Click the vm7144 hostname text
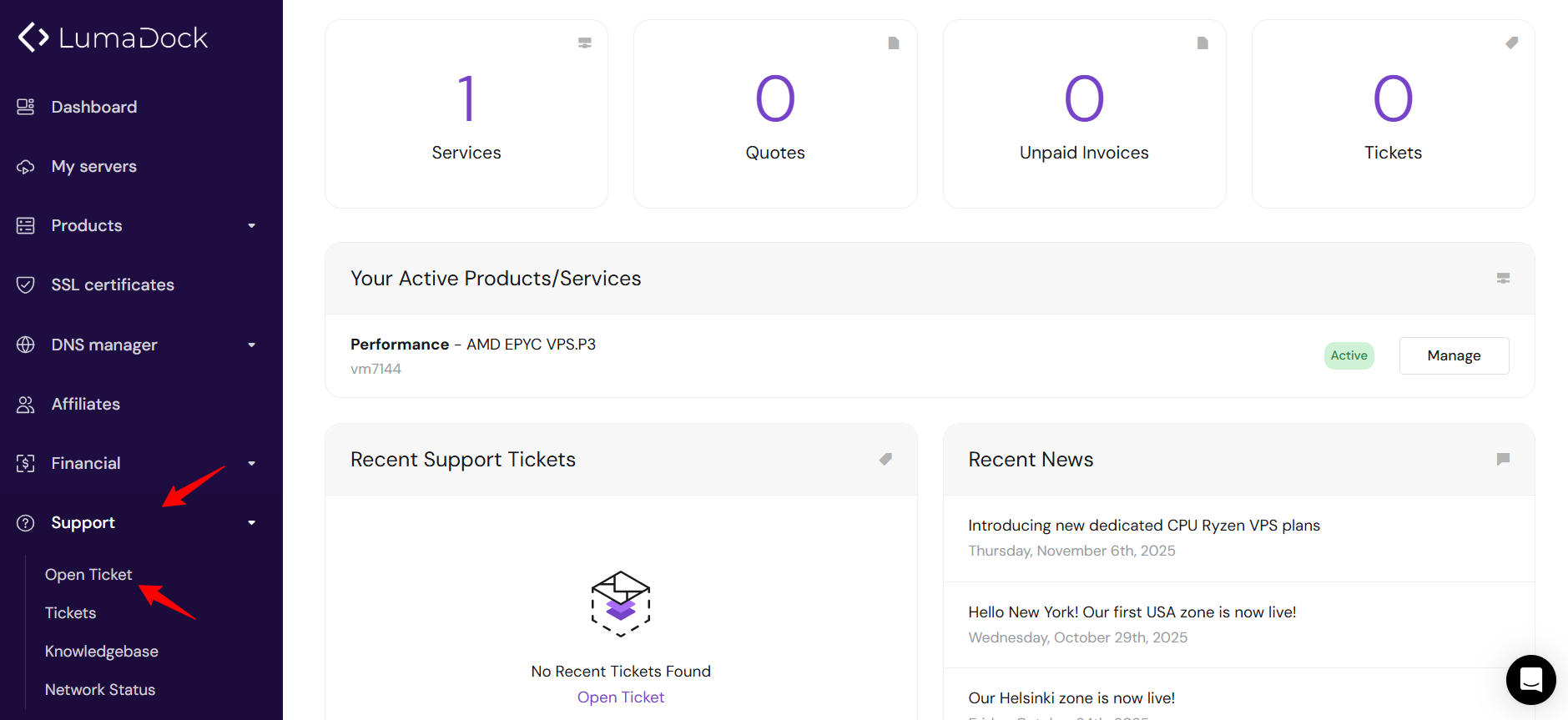This screenshot has width=1568, height=720. click(x=376, y=369)
